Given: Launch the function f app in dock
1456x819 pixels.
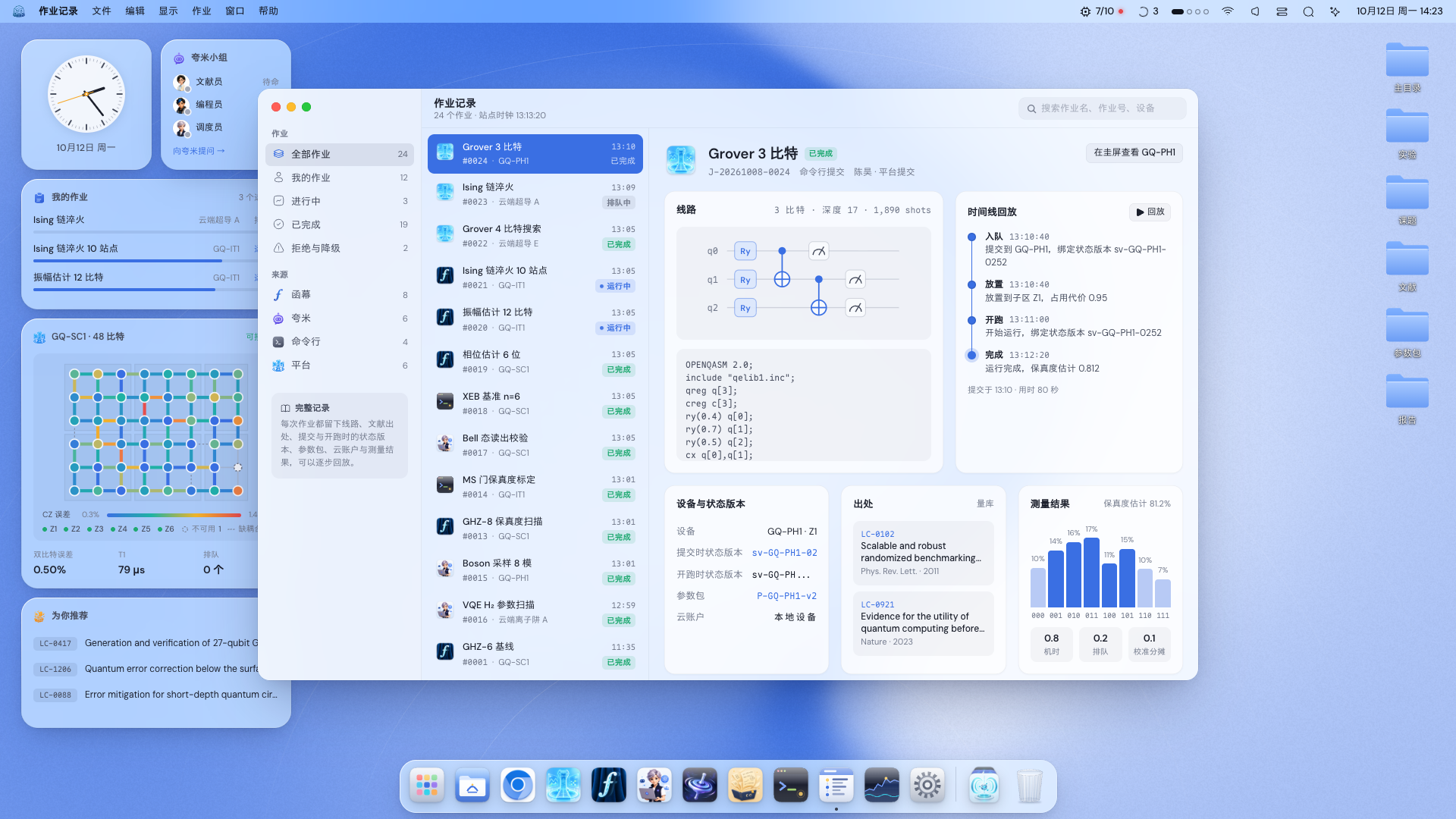Looking at the screenshot, I should (x=608, y=786).
